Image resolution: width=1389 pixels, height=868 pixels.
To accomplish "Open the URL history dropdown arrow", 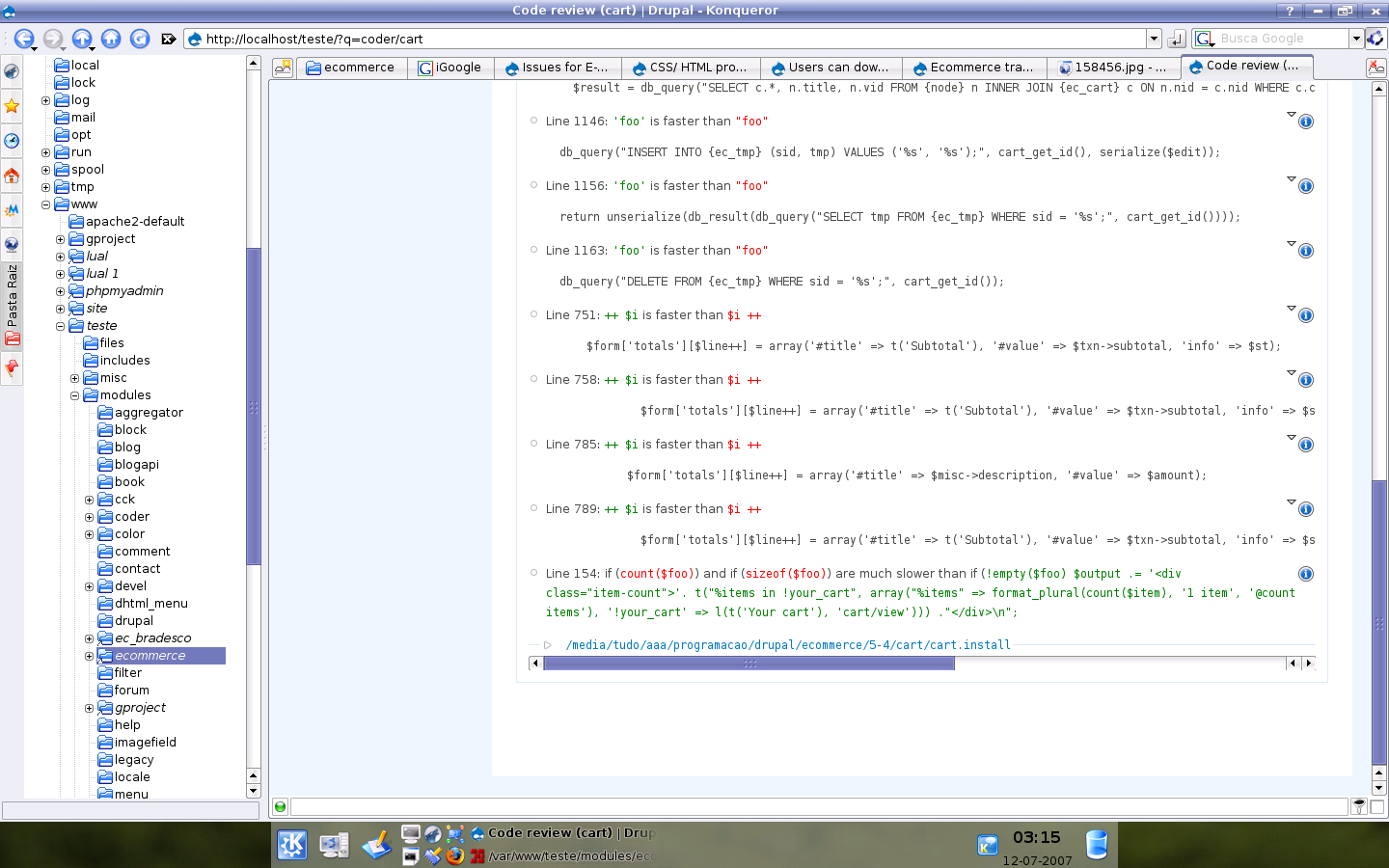I will [1153, 39].
